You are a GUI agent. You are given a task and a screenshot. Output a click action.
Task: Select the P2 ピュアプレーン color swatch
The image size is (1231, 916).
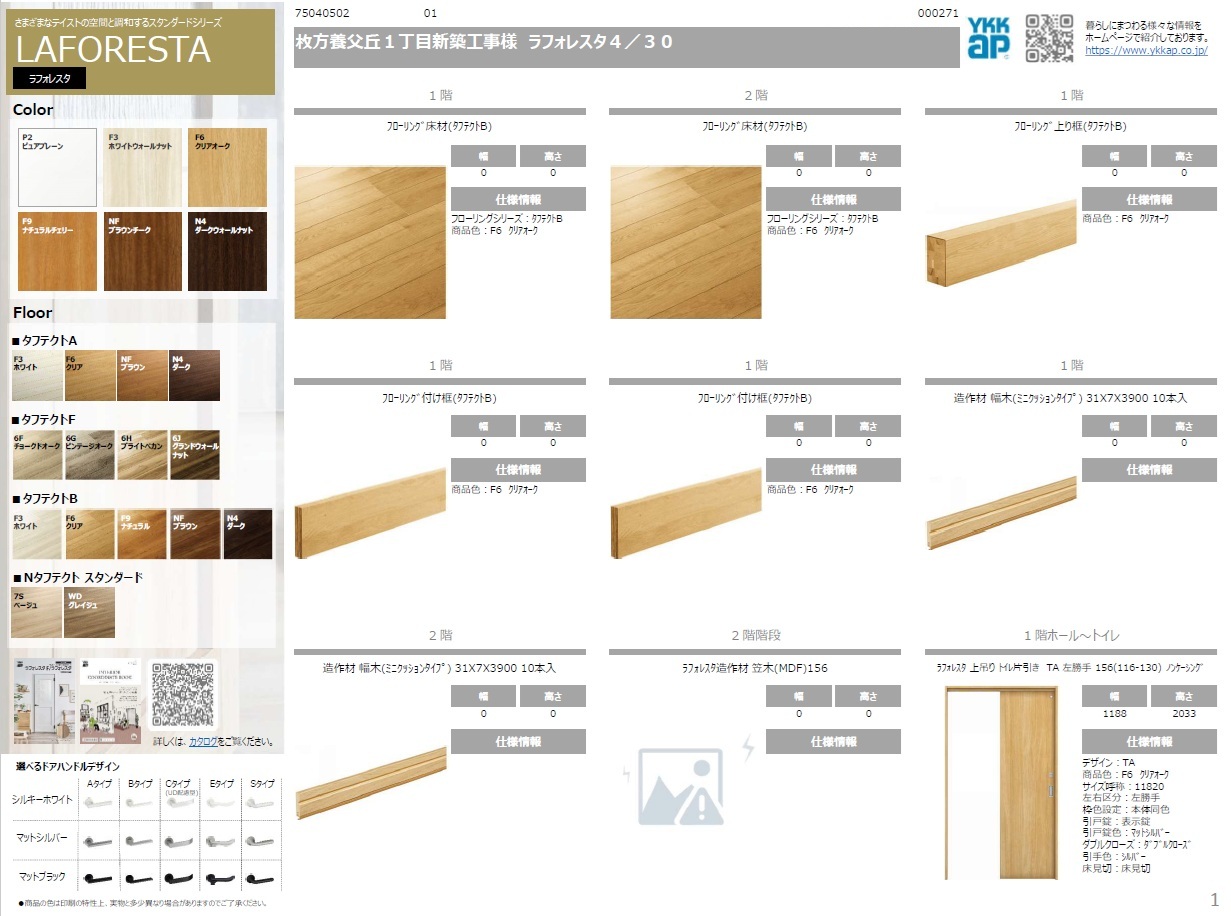click(x=57, y=167)
